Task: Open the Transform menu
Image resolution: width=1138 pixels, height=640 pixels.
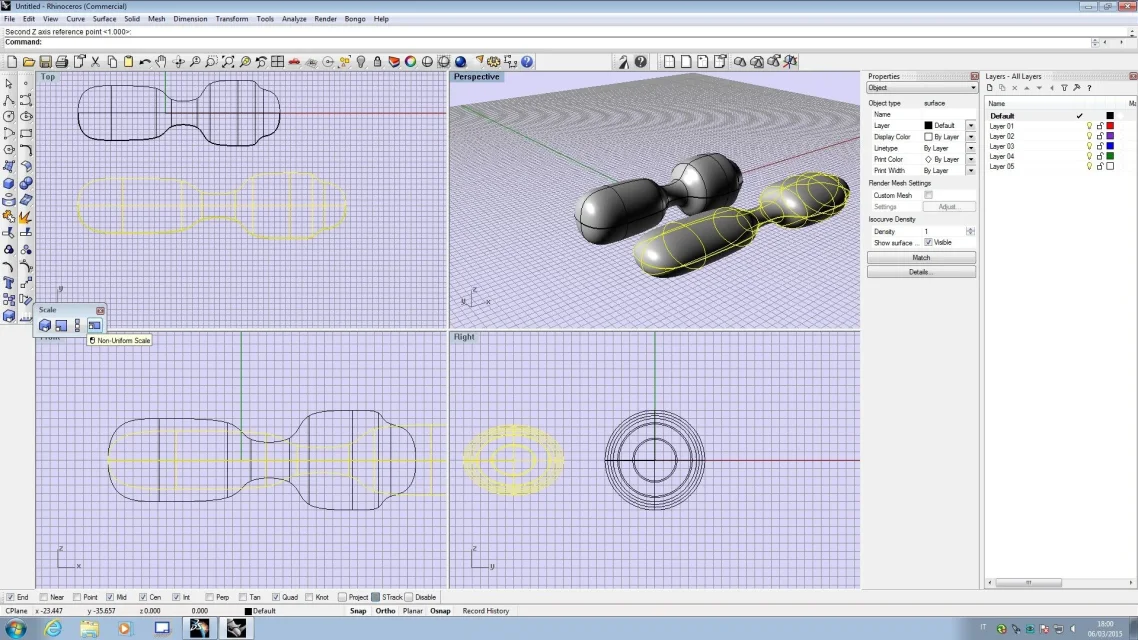Action: (x=232, y=19)
